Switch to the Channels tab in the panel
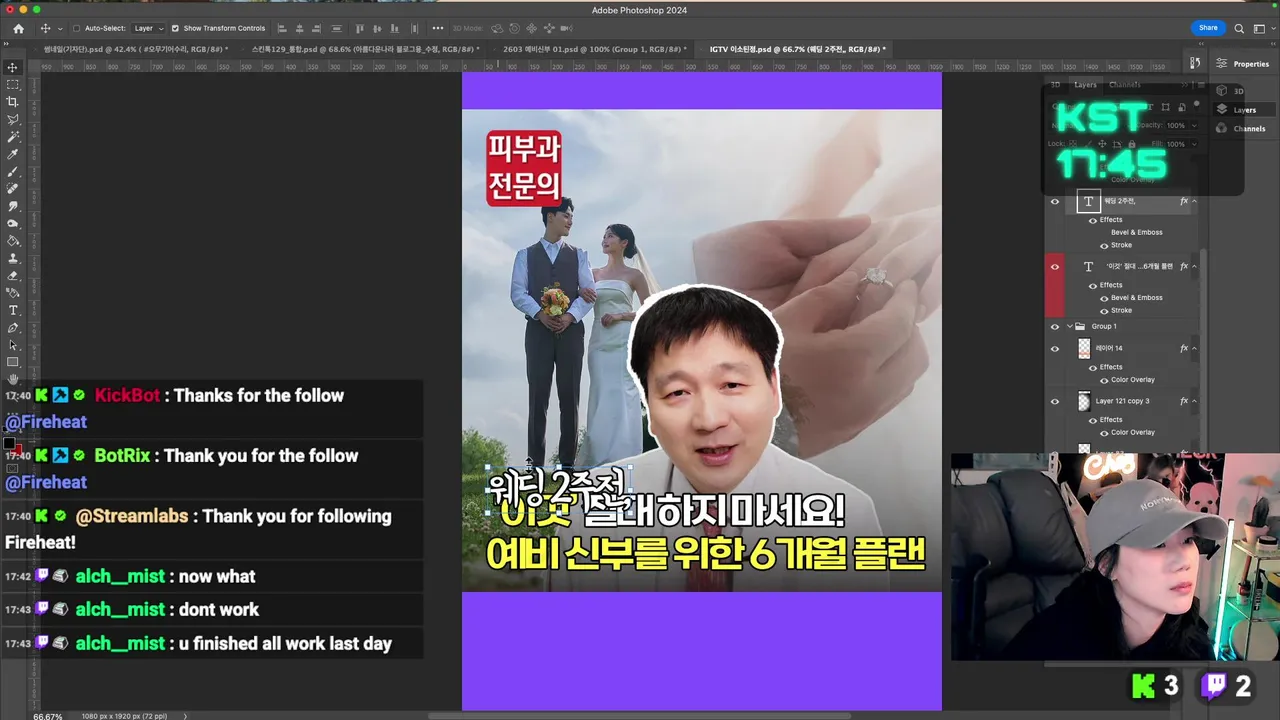 [x=1125, y=85]
